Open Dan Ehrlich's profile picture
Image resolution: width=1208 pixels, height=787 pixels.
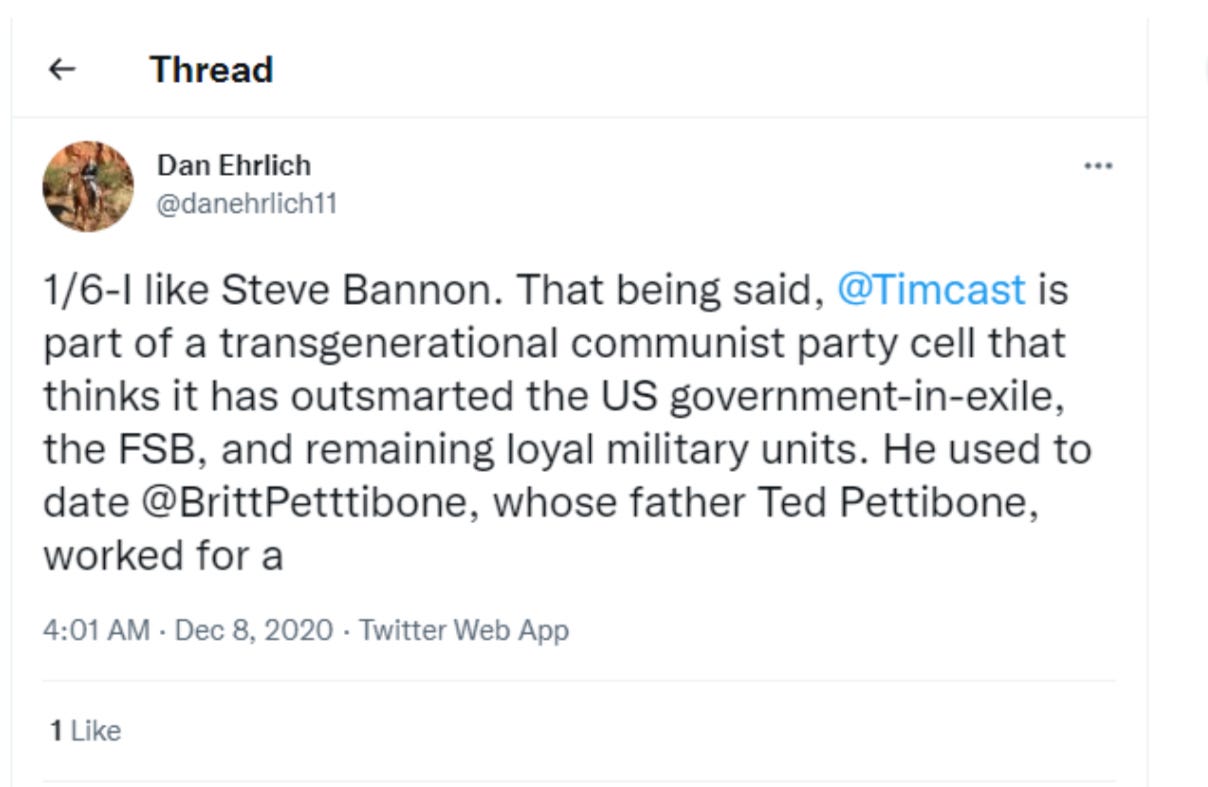(88, 186)
